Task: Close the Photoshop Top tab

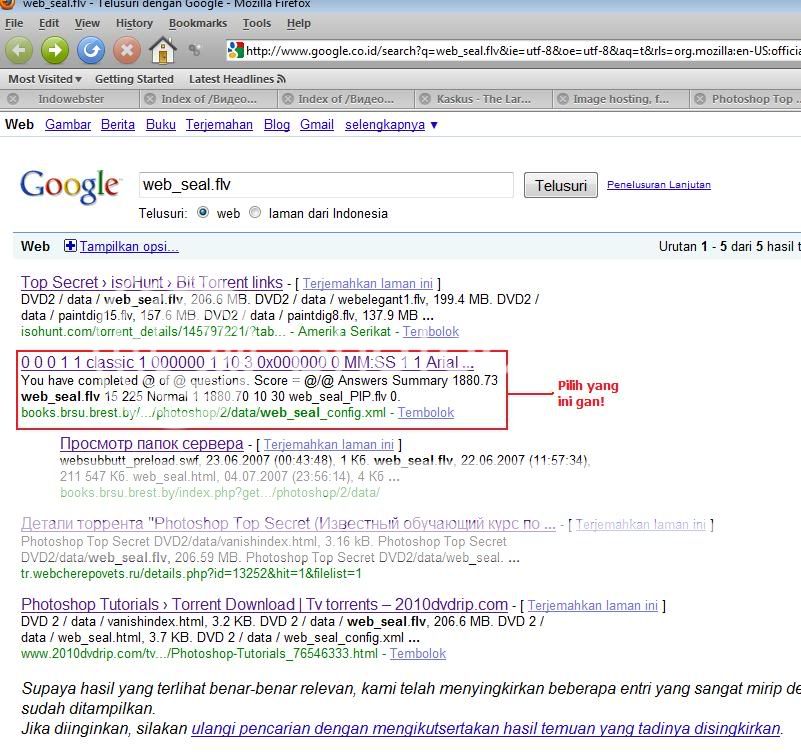Action: pos(700,99)
